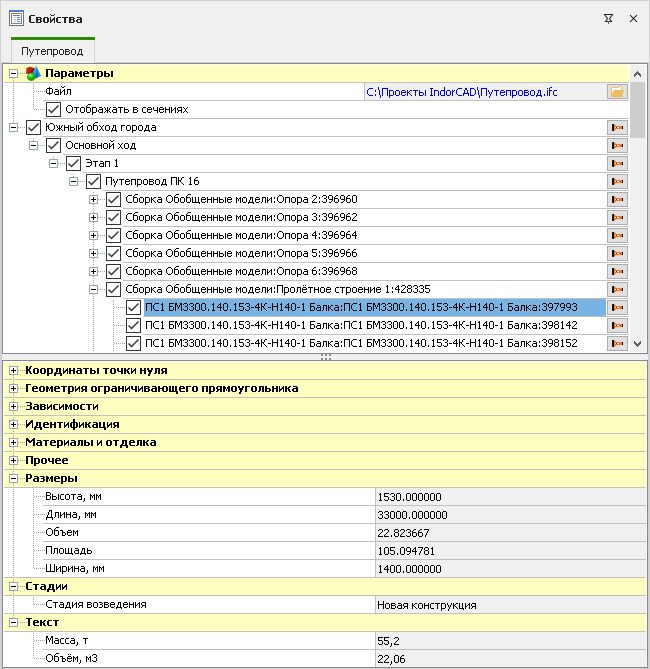The image size is (650, 669).
Task: Collapse Основной ход tree node
Action: pos(33,145)
